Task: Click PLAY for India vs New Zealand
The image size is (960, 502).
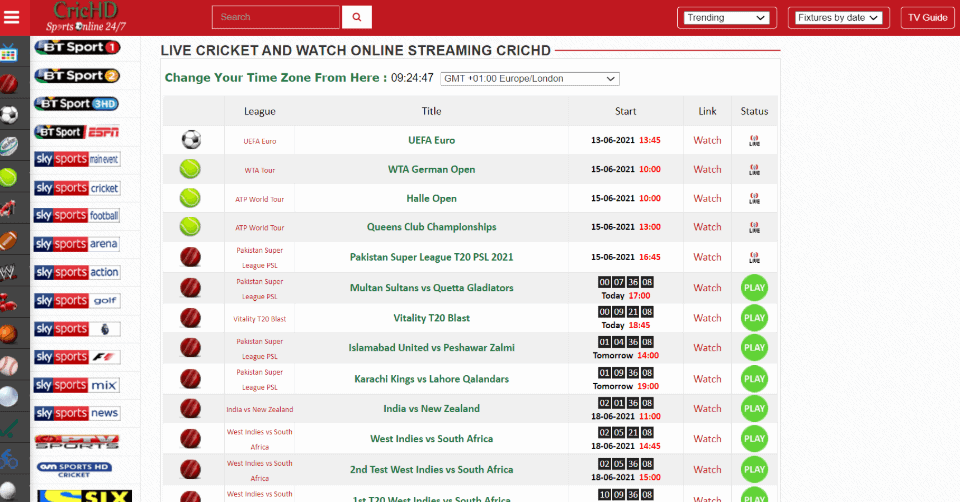Action: [754, 408]
